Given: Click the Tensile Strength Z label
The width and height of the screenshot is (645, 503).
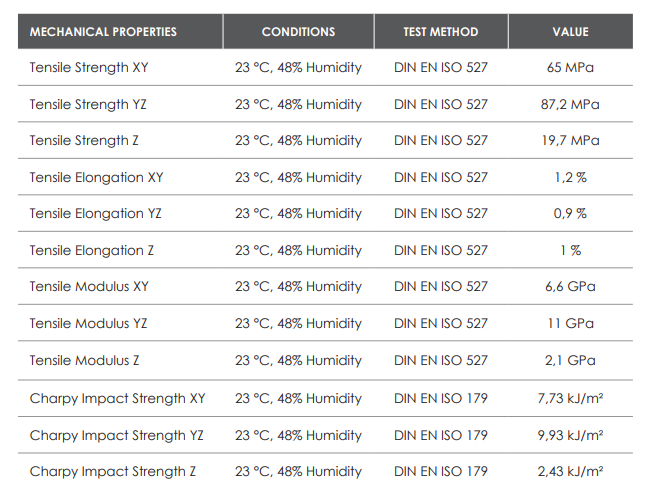Looking at the screenshot, I should pyautogui.click(x=84, y=141).
